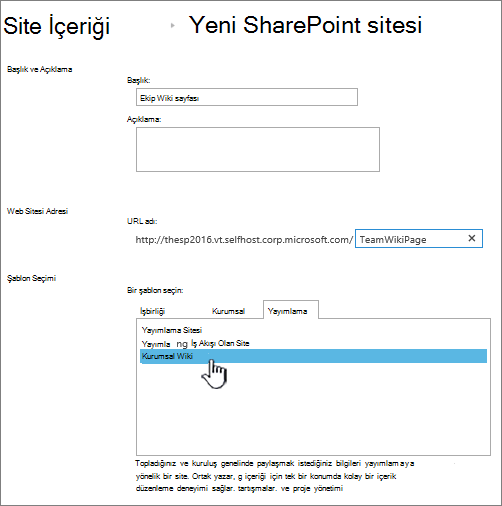Click the Yeni SharePoint sitesi page title

[x=305, y=25]
